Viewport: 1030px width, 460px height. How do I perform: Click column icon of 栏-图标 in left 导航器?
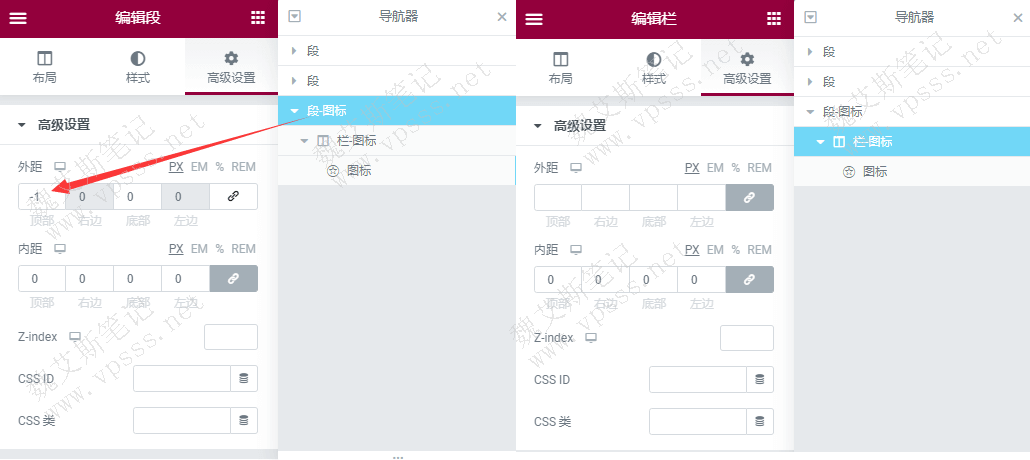[x=323, y=141]
